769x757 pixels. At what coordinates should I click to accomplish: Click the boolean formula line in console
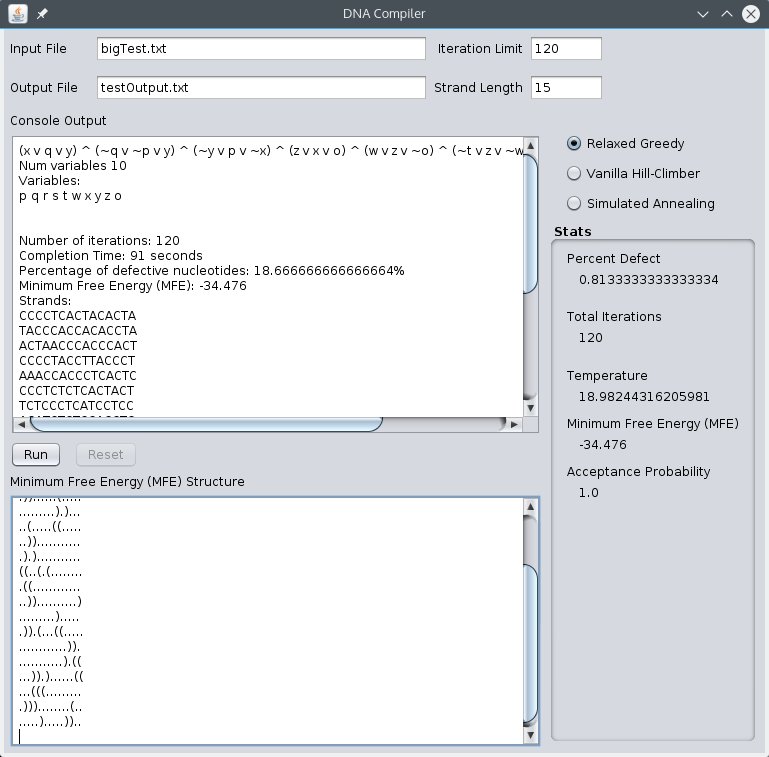click(x=271, y=151)
